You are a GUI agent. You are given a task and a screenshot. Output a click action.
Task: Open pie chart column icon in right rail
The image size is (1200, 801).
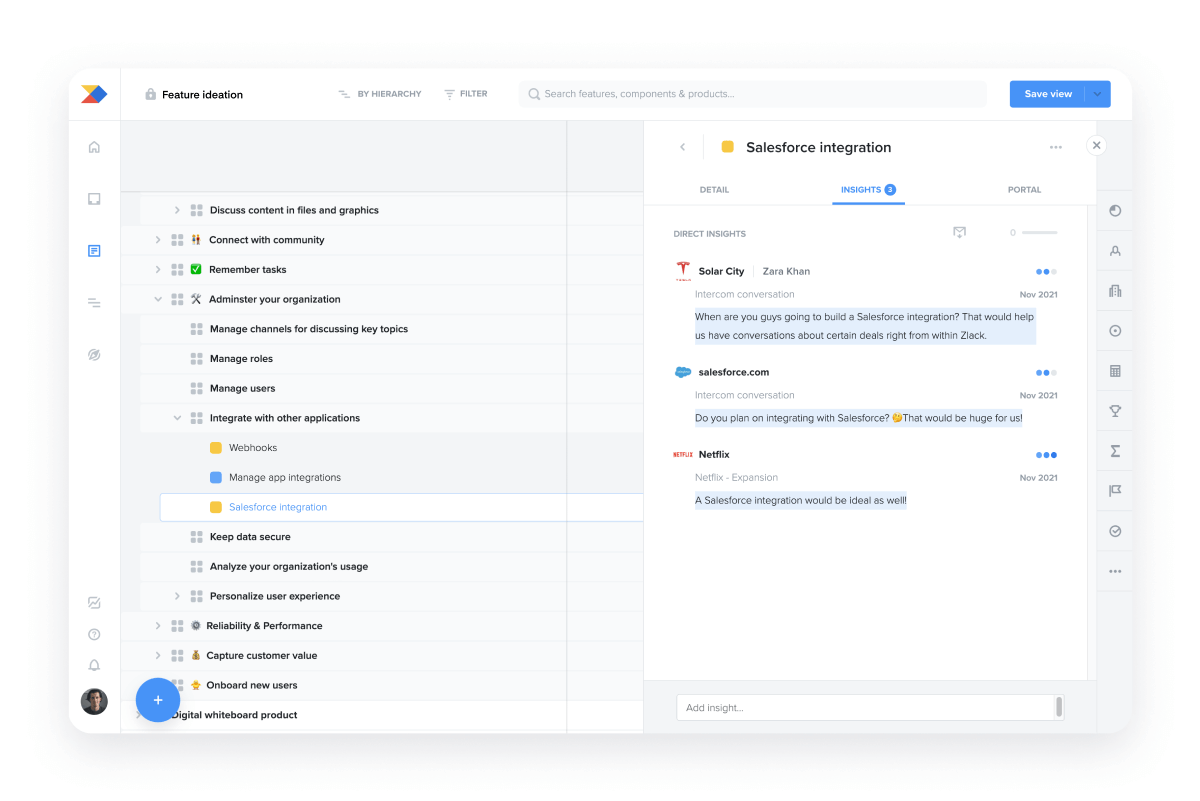(1115, 211)
